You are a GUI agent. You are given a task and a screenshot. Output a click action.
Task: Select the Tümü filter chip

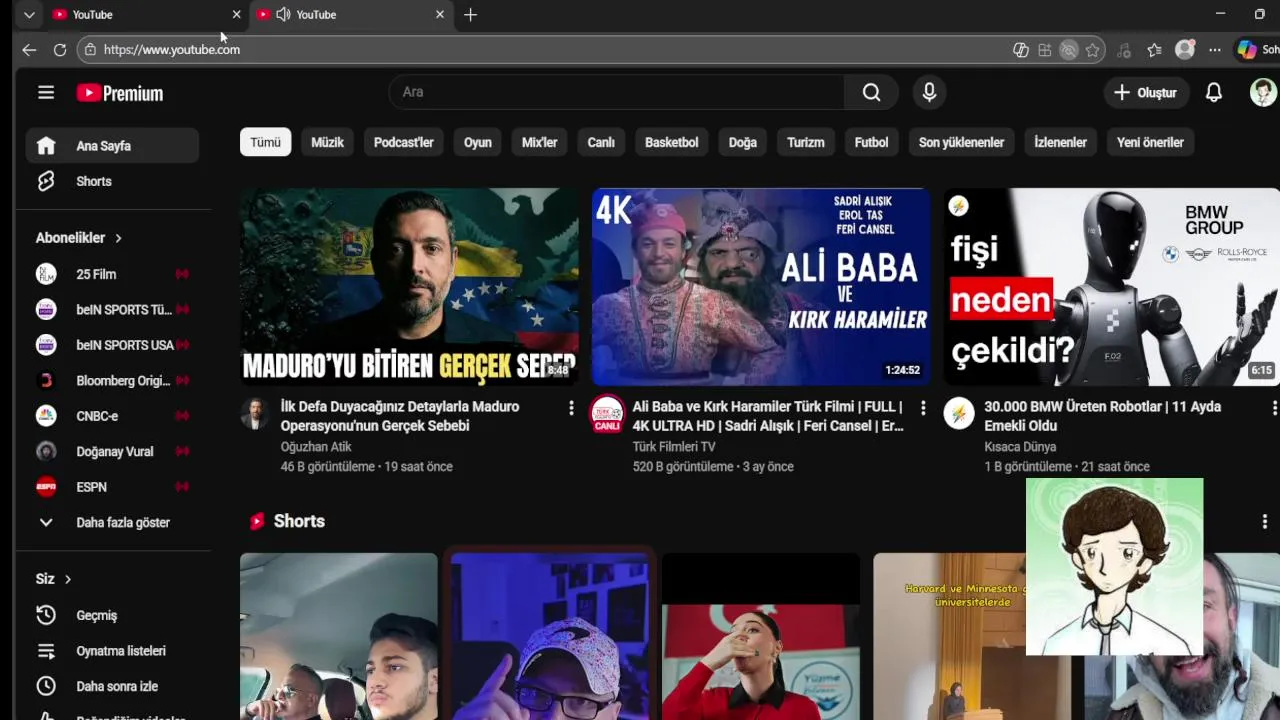(x=265, y=142)
